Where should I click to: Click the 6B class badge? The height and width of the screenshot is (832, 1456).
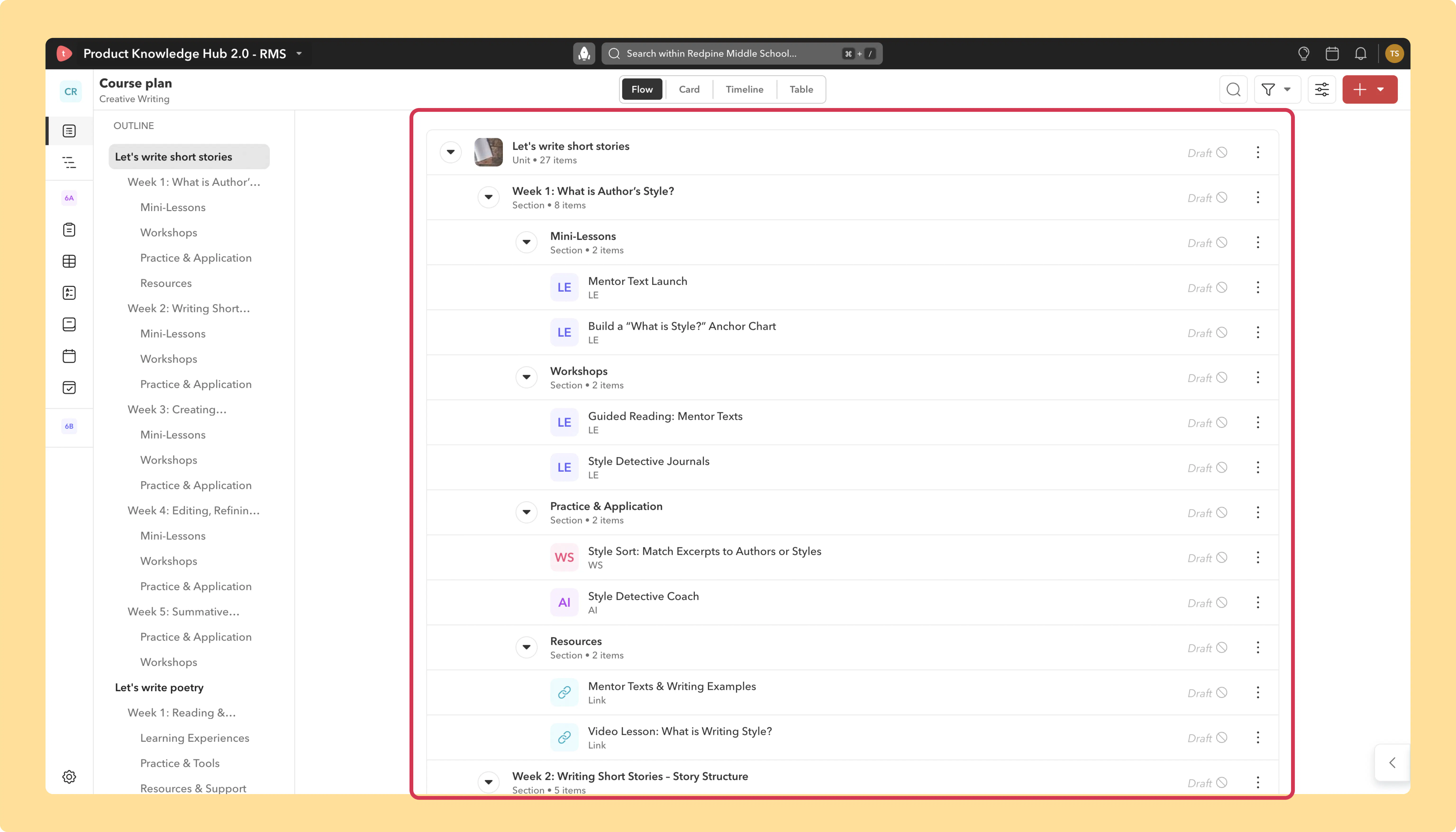click(x=69, y=426)
